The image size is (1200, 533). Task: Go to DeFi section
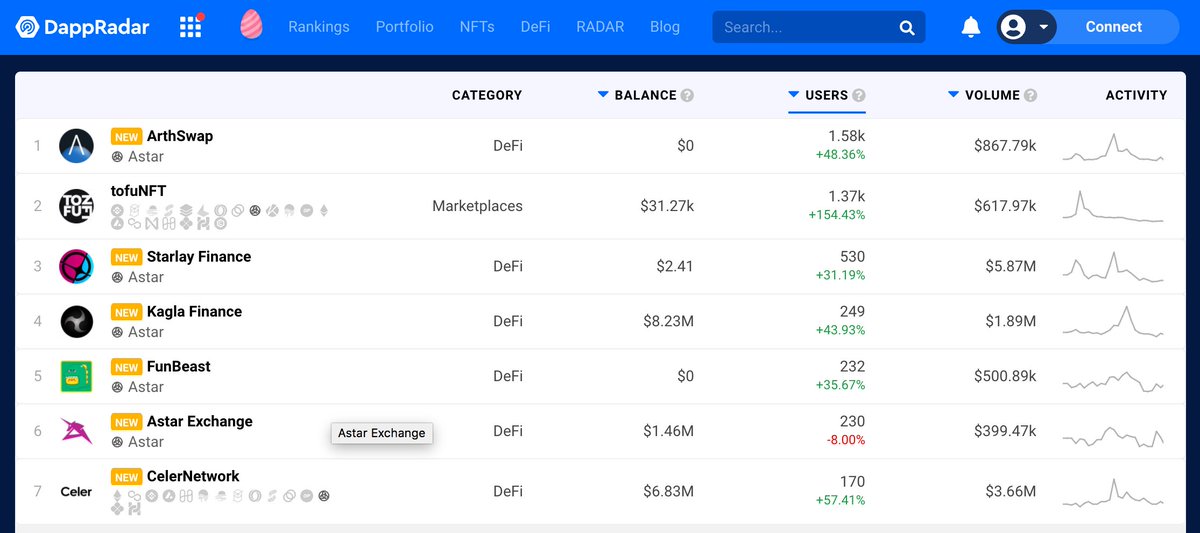535,27
